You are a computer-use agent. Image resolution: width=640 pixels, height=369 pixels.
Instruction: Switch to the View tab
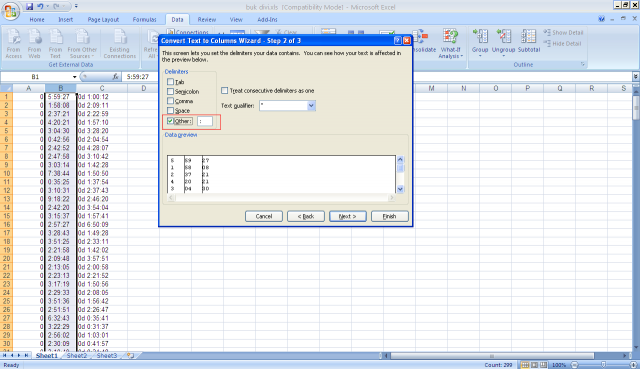236,19
